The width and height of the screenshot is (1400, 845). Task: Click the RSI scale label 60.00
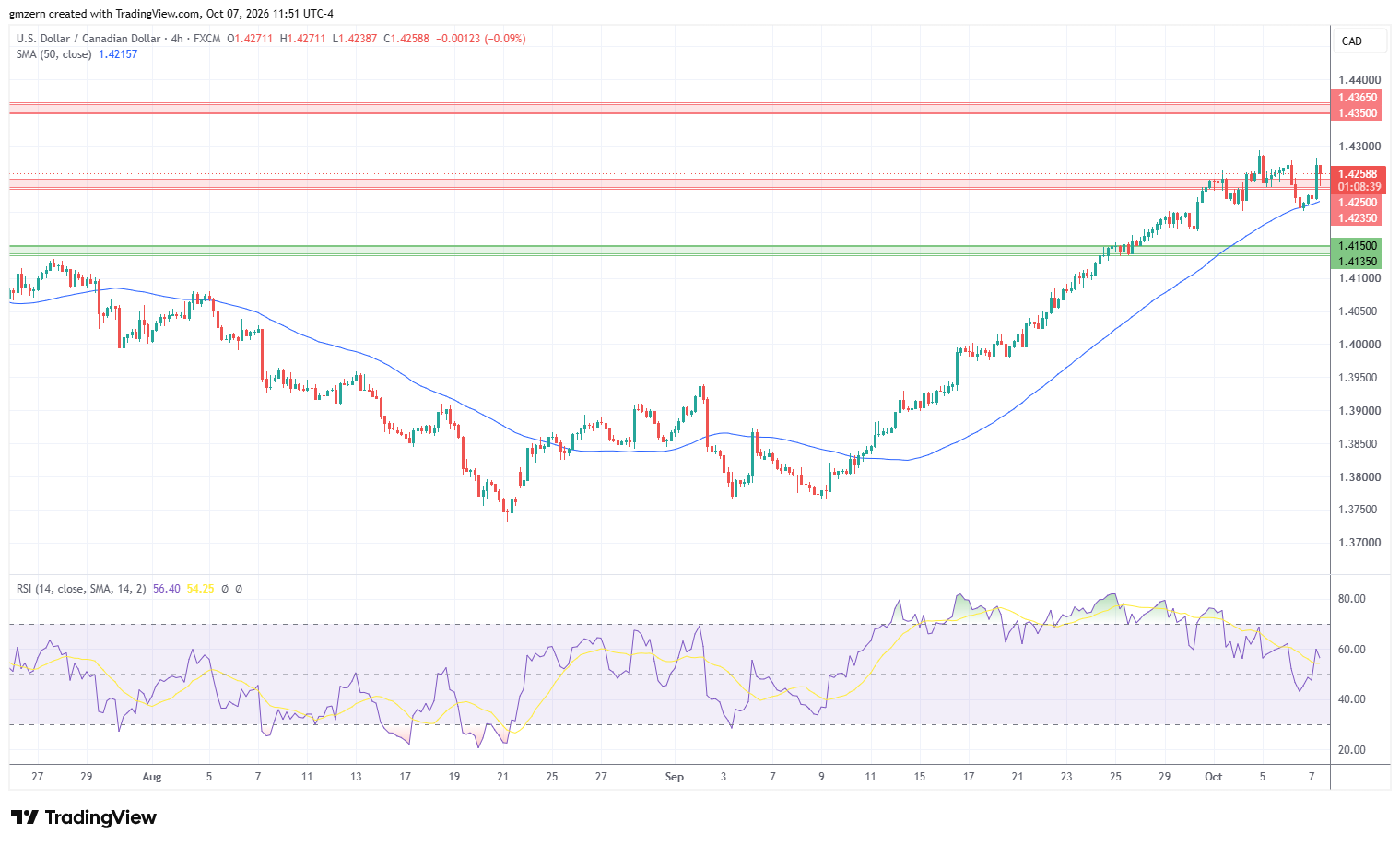[1352, 650]
